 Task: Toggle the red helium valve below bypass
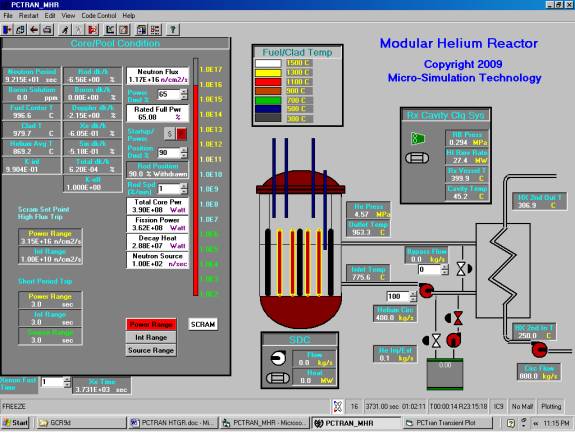[x=458, y=318]
